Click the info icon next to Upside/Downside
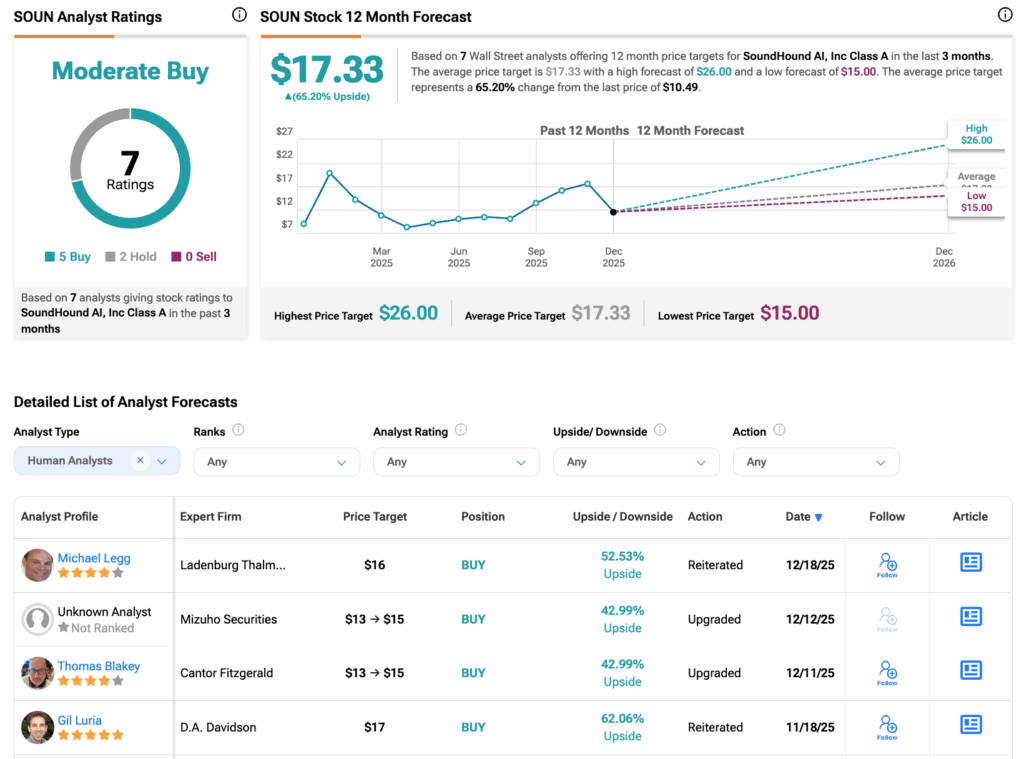 tap(659, 431)
